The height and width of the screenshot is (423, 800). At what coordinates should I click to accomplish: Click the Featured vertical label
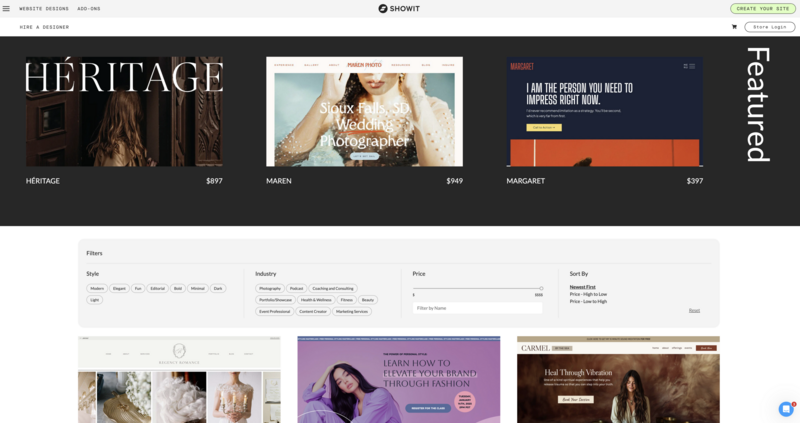(x=758, y=105)
